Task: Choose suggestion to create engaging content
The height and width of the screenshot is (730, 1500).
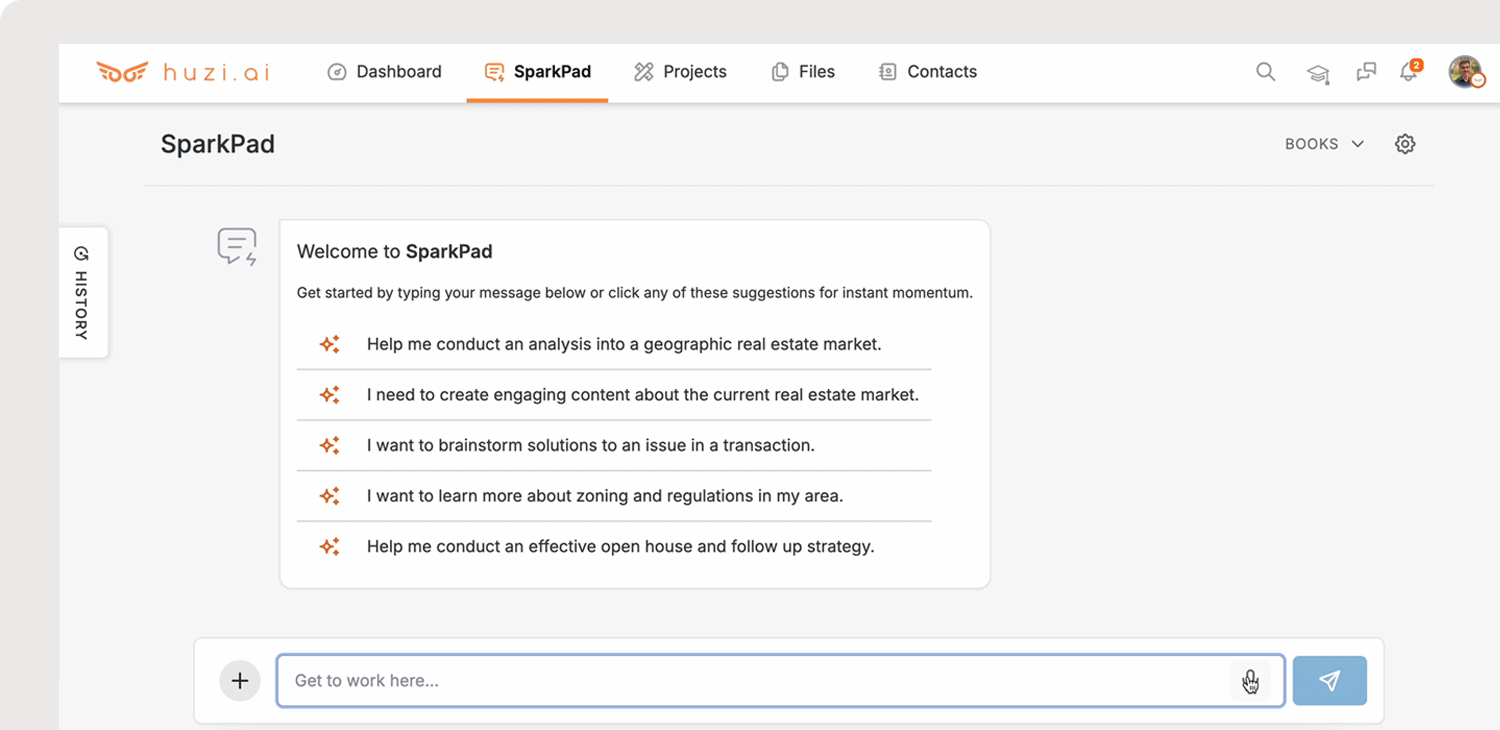Action: 614,395
